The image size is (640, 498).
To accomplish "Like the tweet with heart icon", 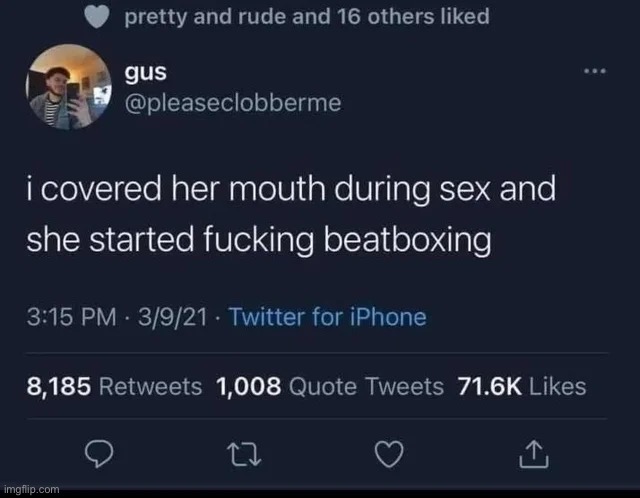I will coord(389,454).
